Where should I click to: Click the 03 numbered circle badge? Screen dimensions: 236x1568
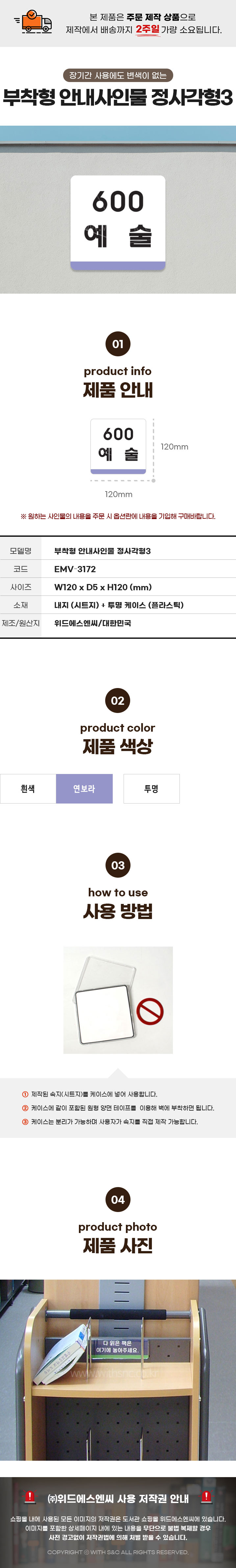click(x=118, y=866)
